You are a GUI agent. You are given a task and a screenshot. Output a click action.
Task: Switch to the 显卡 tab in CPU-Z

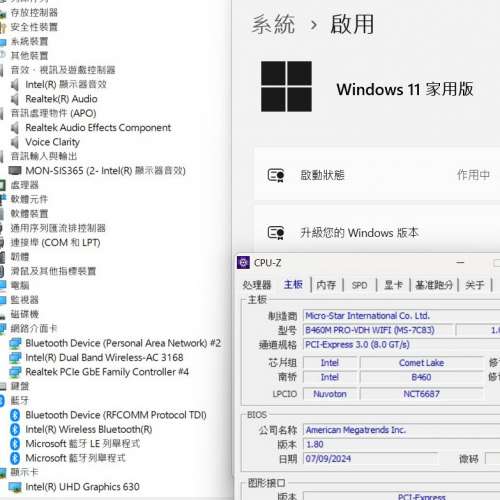coord(393,285)
